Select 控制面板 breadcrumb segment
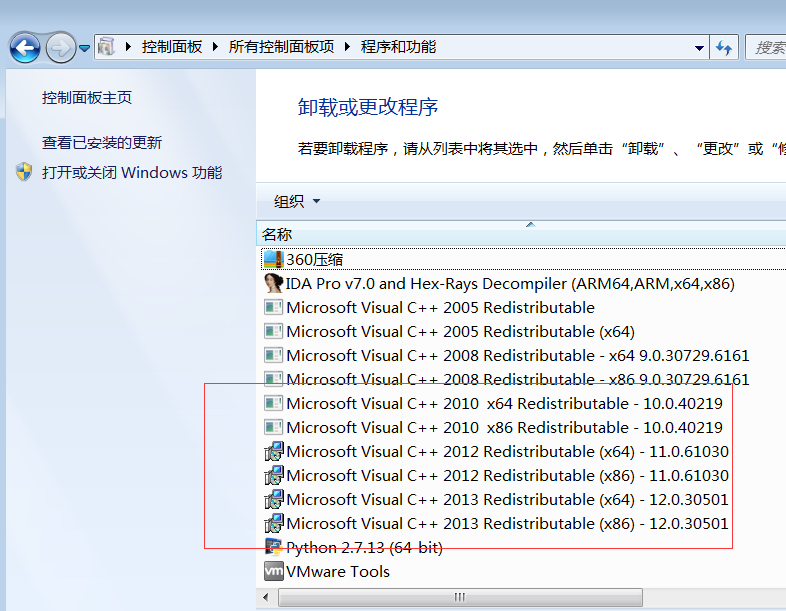The width and height of the screenshot is (786, 611). coord(172,47)
